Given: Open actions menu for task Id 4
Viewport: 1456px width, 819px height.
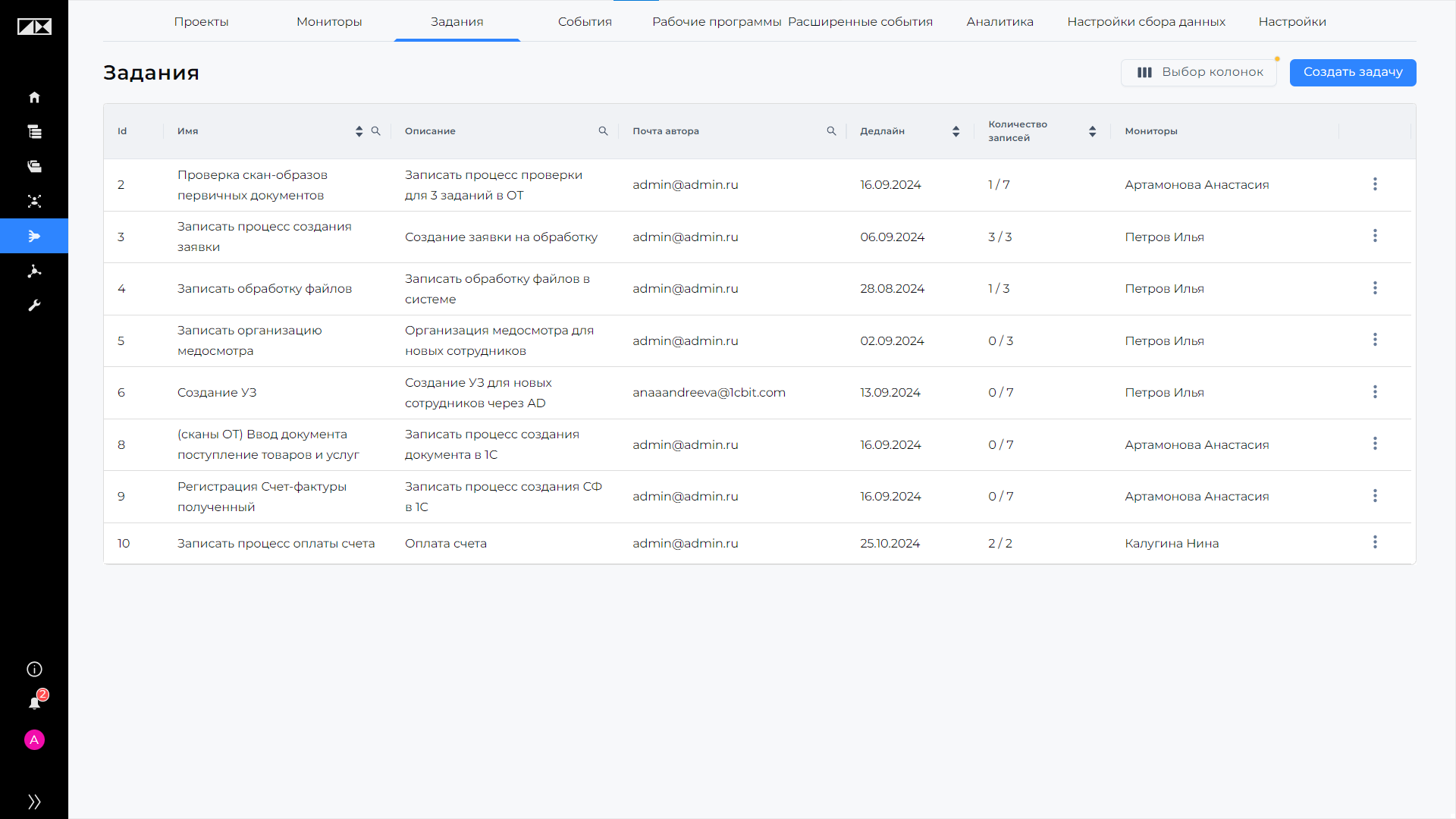Looking at the screenshot, I should [1375, 288].
